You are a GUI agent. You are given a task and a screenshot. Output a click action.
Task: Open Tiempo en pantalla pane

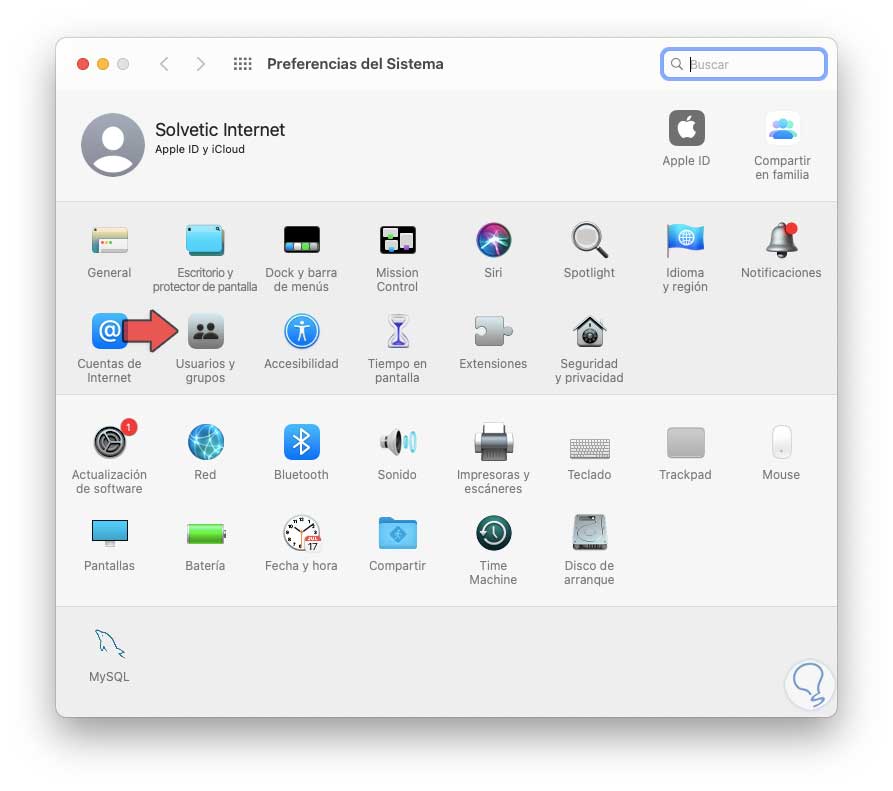click(x=398, y=331)
